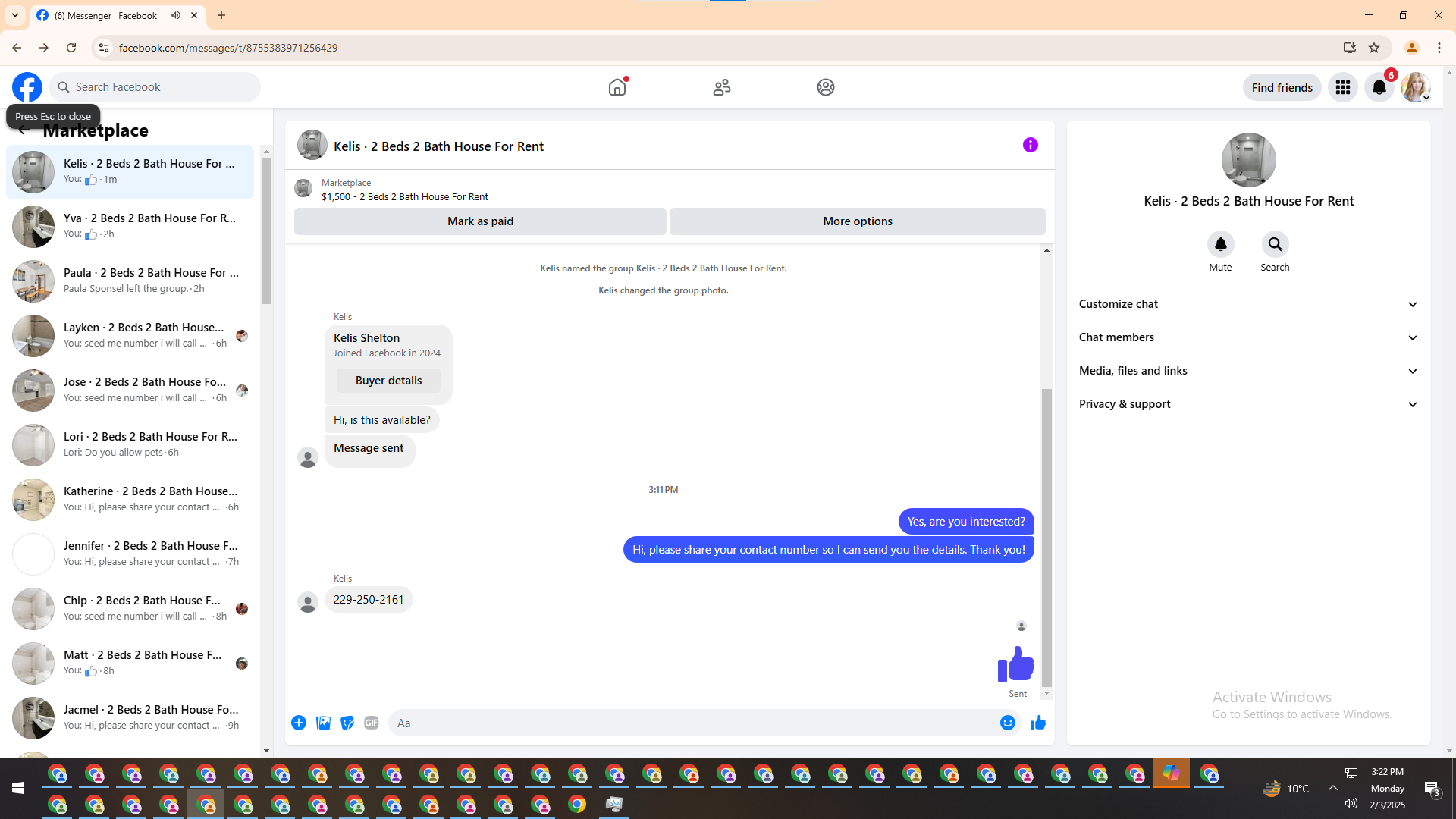Open the taskbar clock and date
Viewport: 1456px width, 819px height.
(1387, 788)
